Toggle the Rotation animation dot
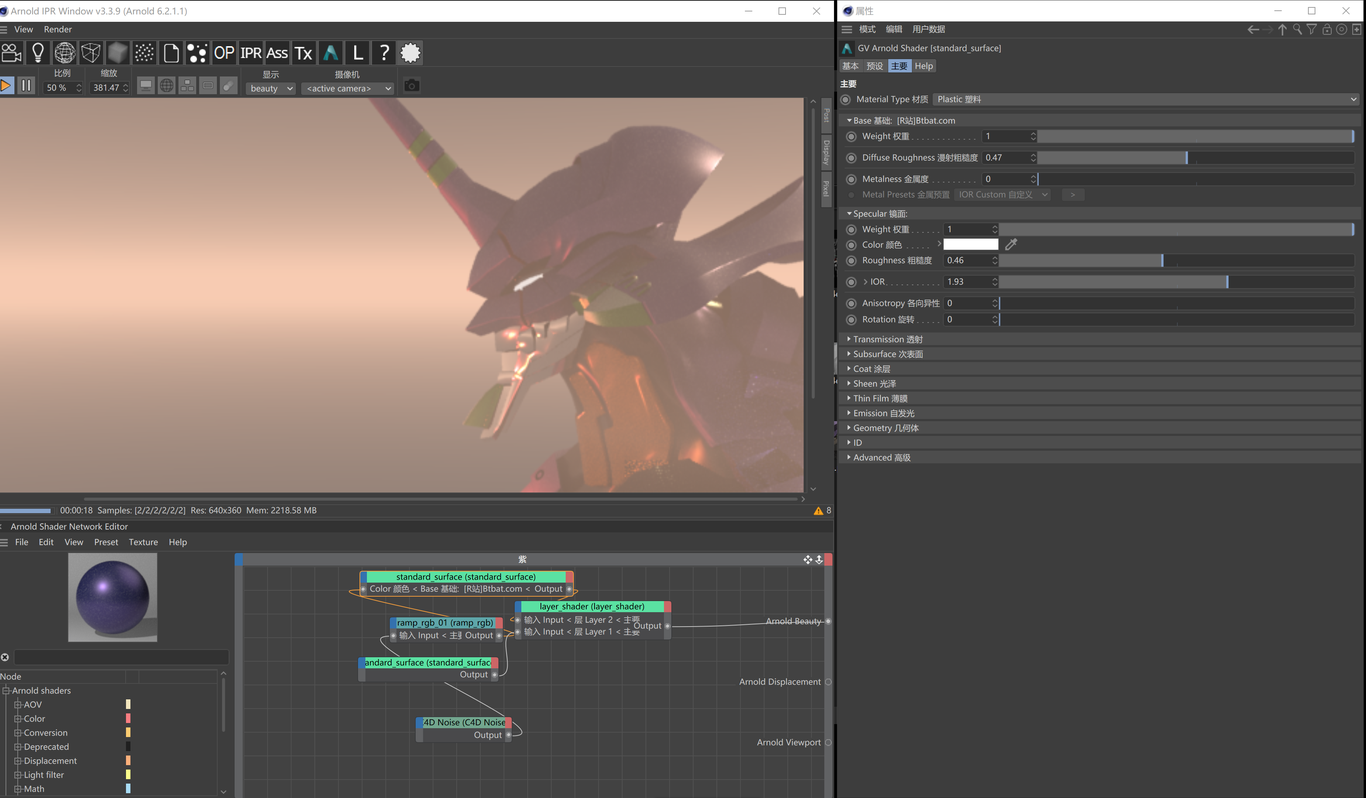Screen dimensions: 1366x798 coord(852,320)
